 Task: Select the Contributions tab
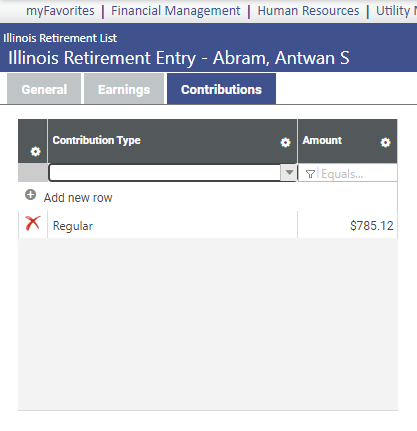pyautogui.click(x=221, y=89)
